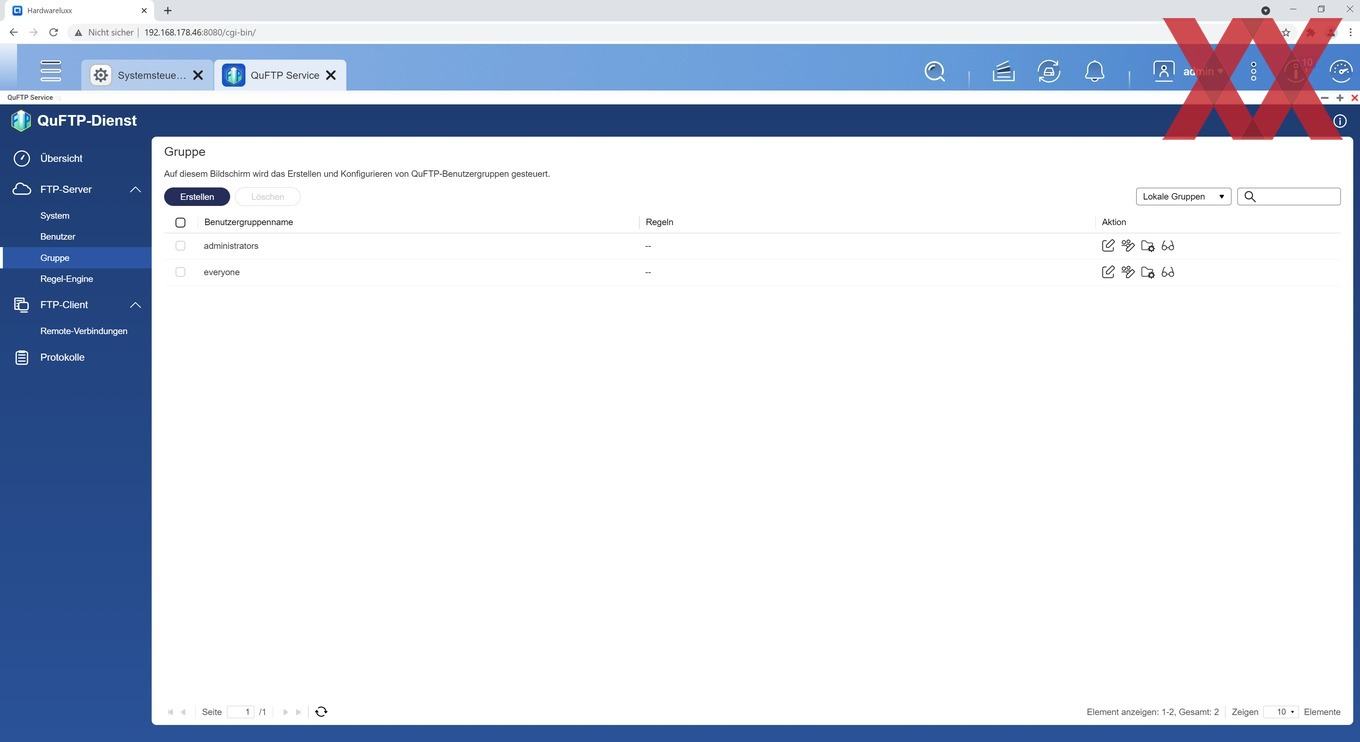The image size is (1360, 742).
Task: Go to the next page arrow
Action: pos(285,712)
